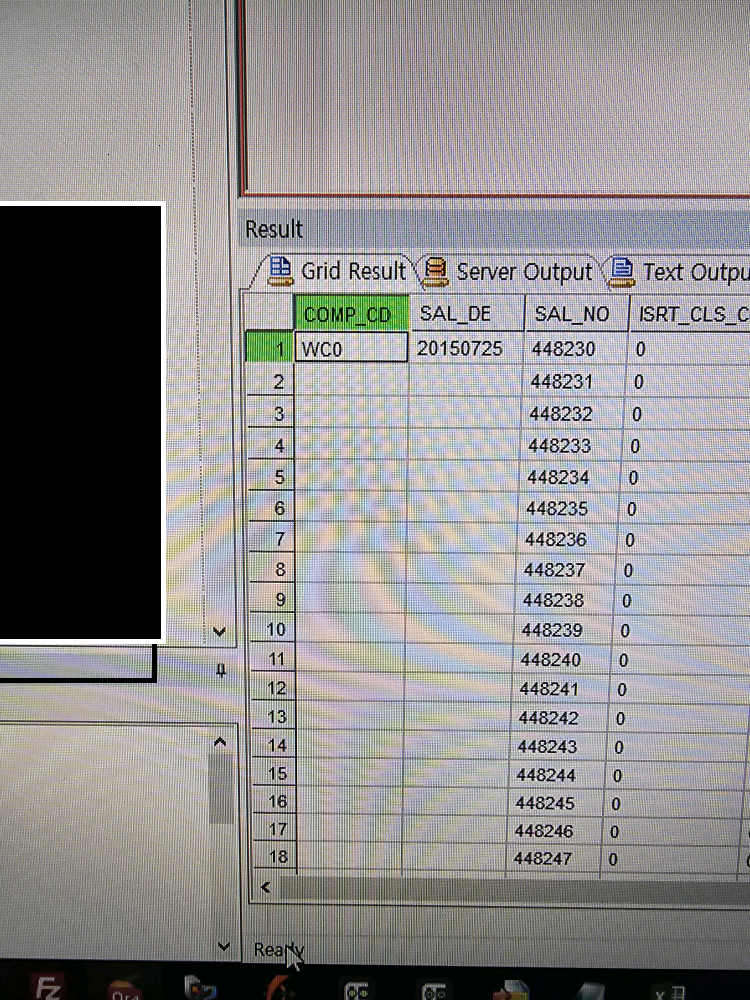
Task: Click the result grid's left scroll arrow
Action: [x=266, y=887]
